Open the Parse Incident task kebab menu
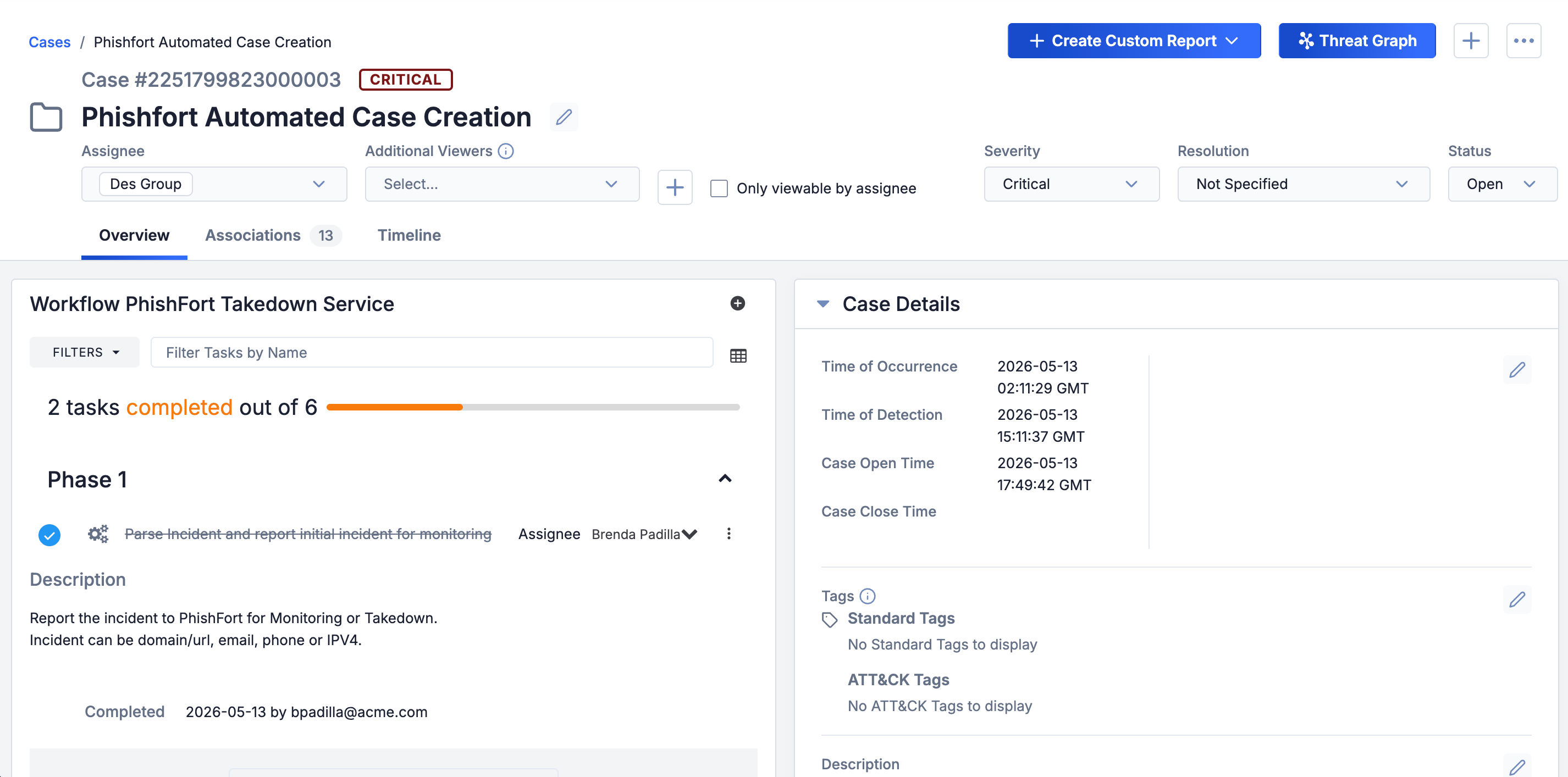Viewport: 1568px width, 777px height. tap(728, 534)
